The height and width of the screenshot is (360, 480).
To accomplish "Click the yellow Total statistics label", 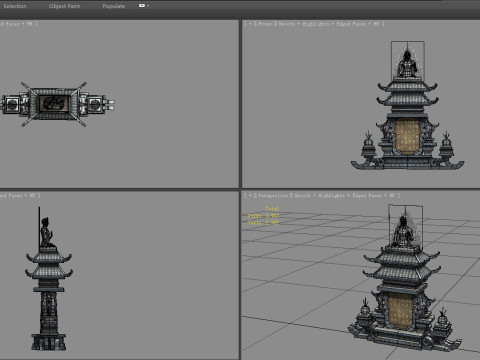I will pyautogui.click(x=272, y=209).
